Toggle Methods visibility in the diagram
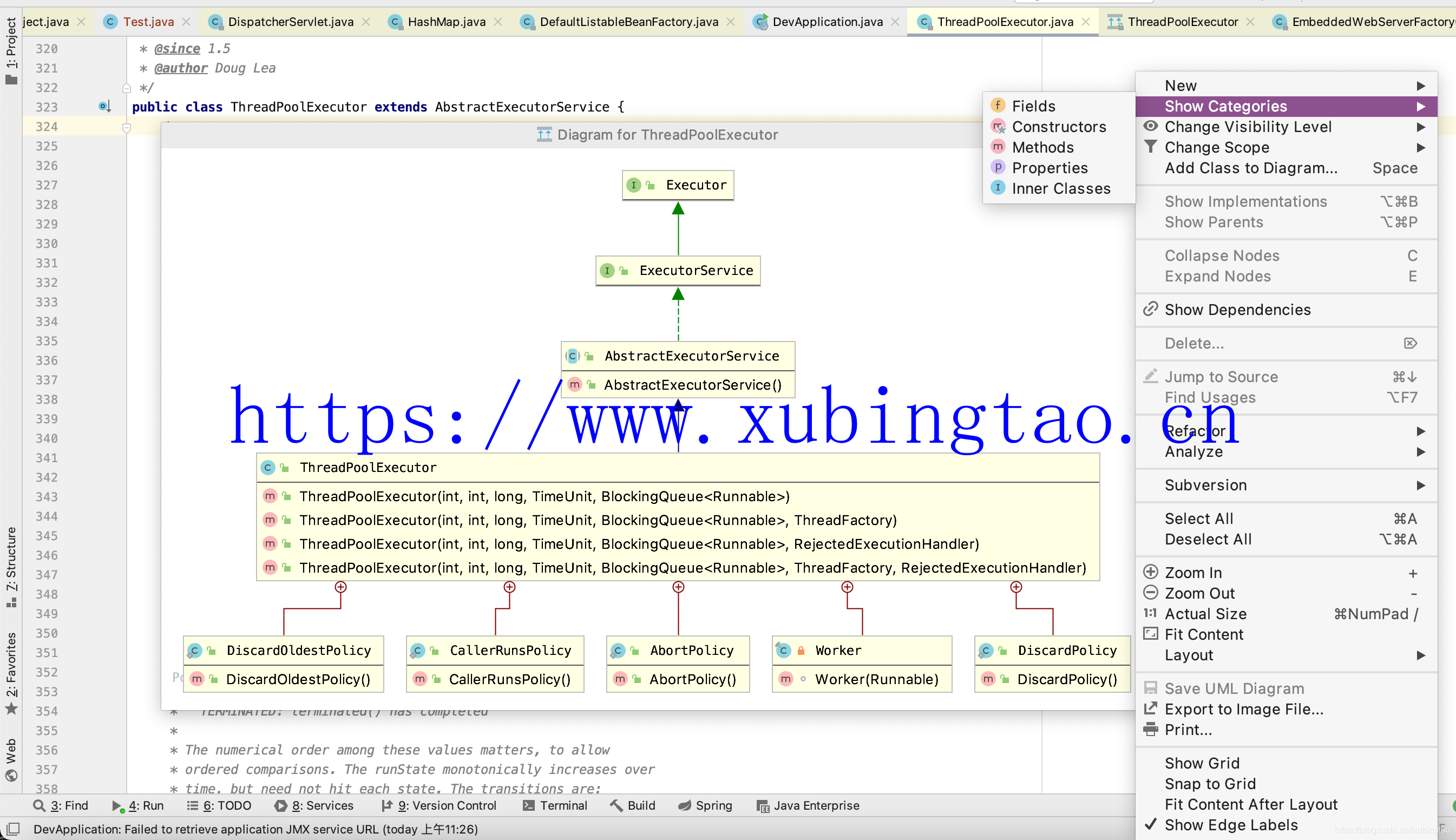The image size is (1456, 840). pos(1041,147)
